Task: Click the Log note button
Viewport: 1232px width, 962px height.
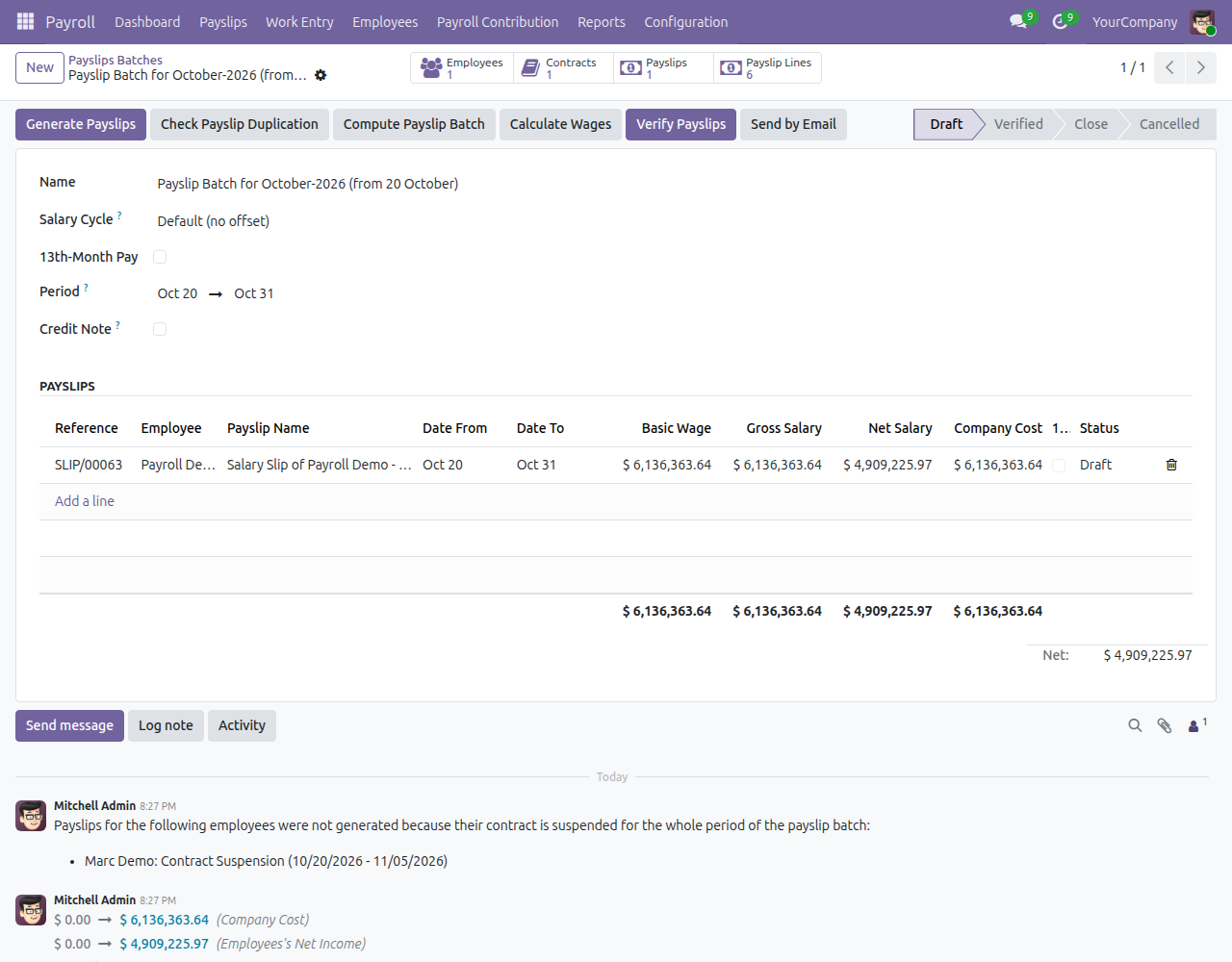Action: pos(166,725)
